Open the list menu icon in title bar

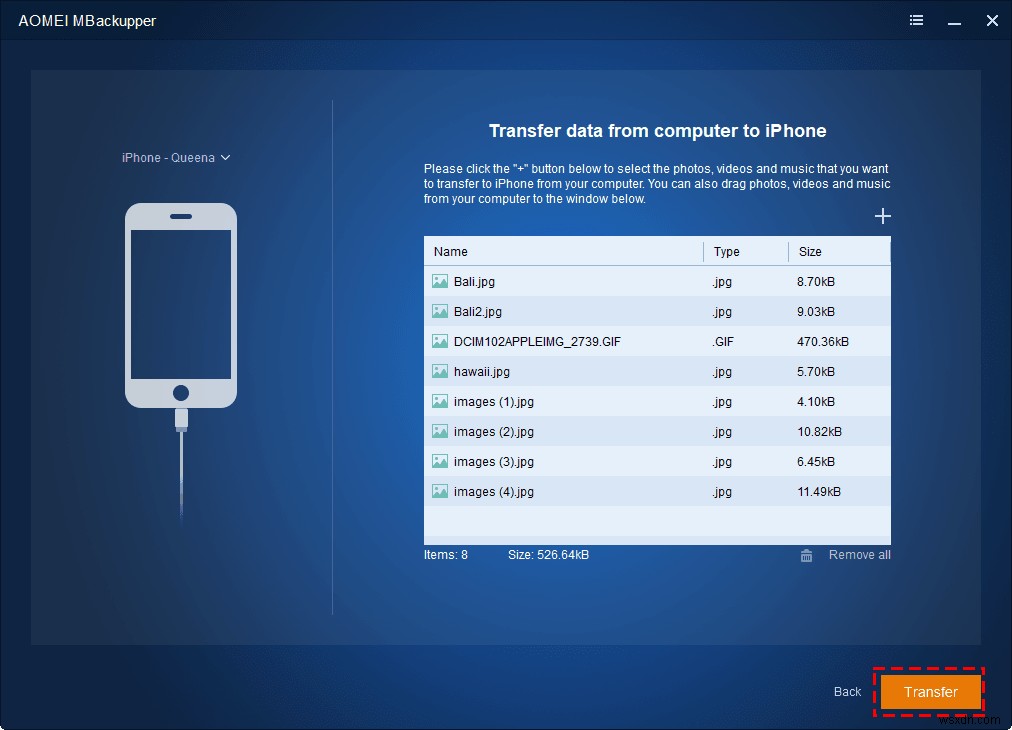[x=916, y=20]
